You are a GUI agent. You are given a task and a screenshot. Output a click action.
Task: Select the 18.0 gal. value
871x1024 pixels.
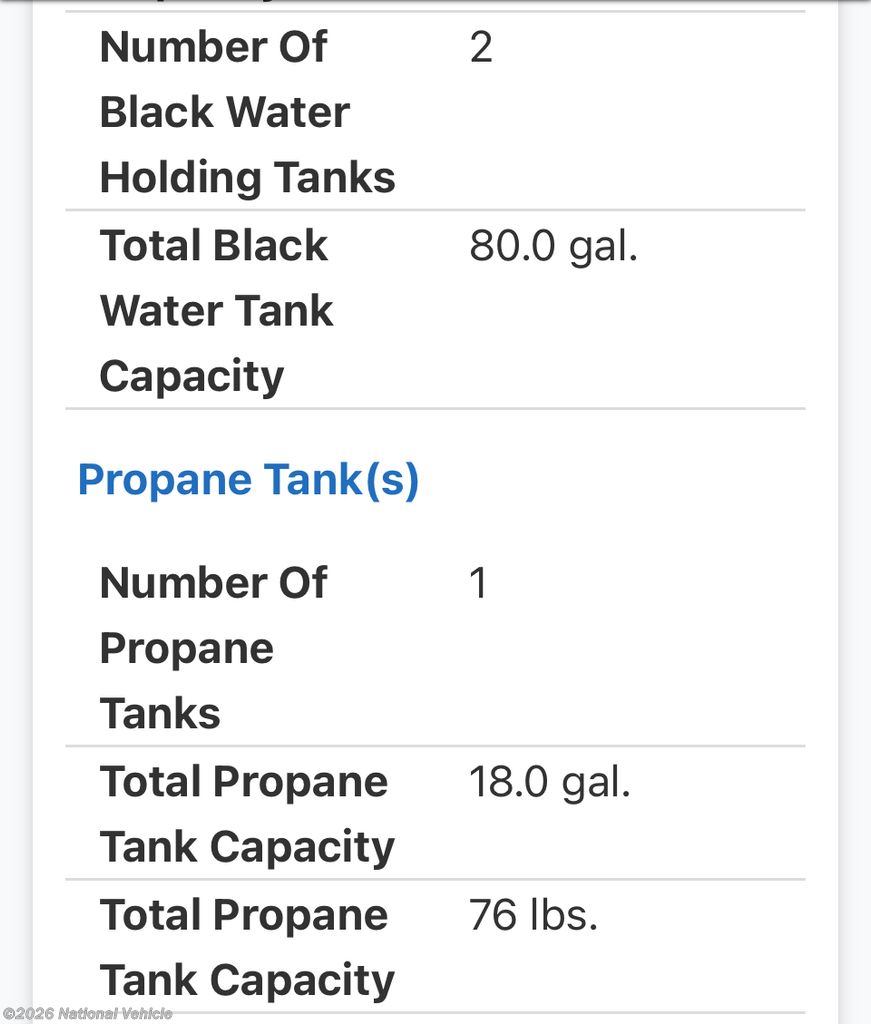point(550,783)
